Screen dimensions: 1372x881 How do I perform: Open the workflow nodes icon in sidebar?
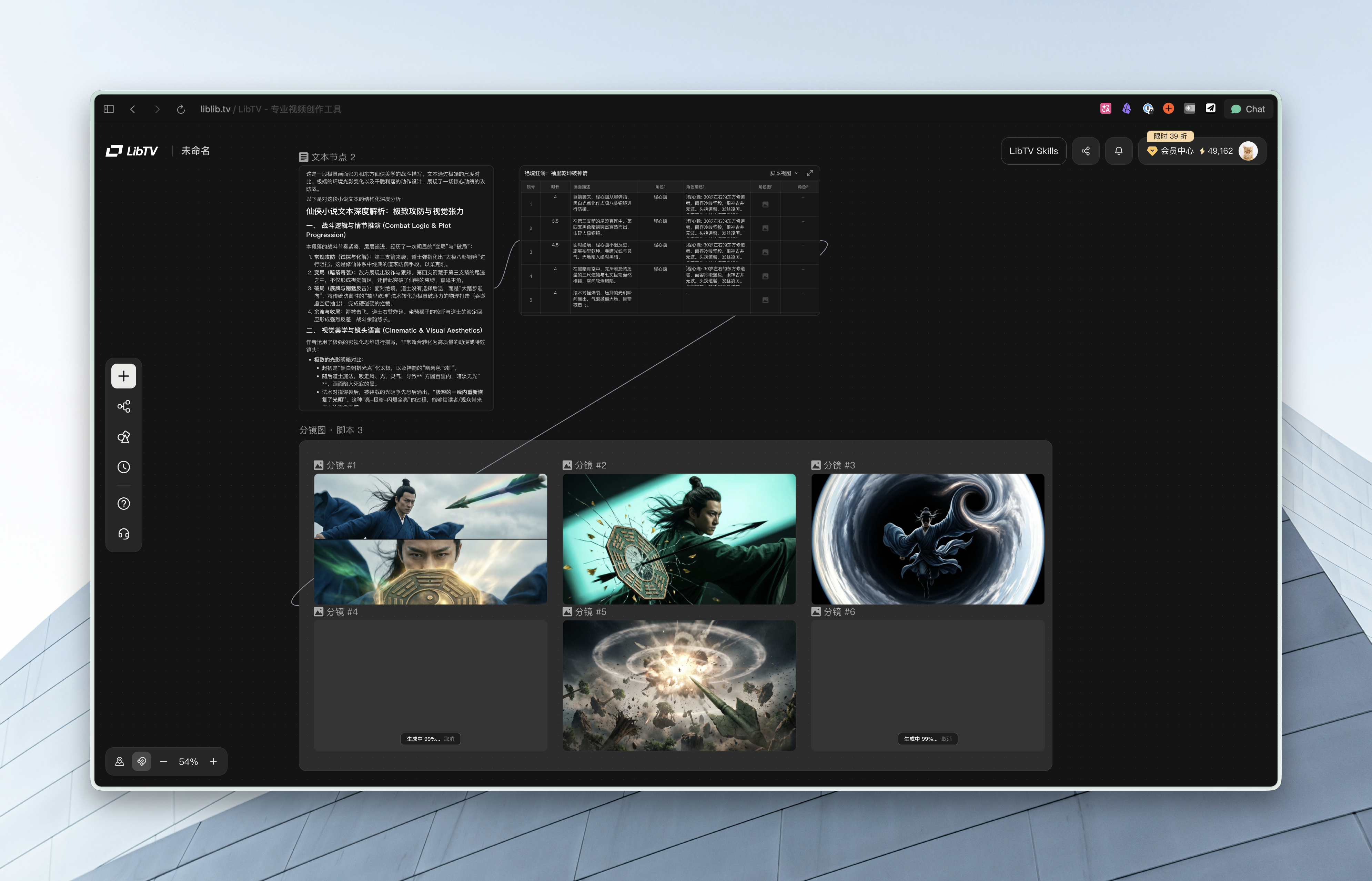[123, 407]
